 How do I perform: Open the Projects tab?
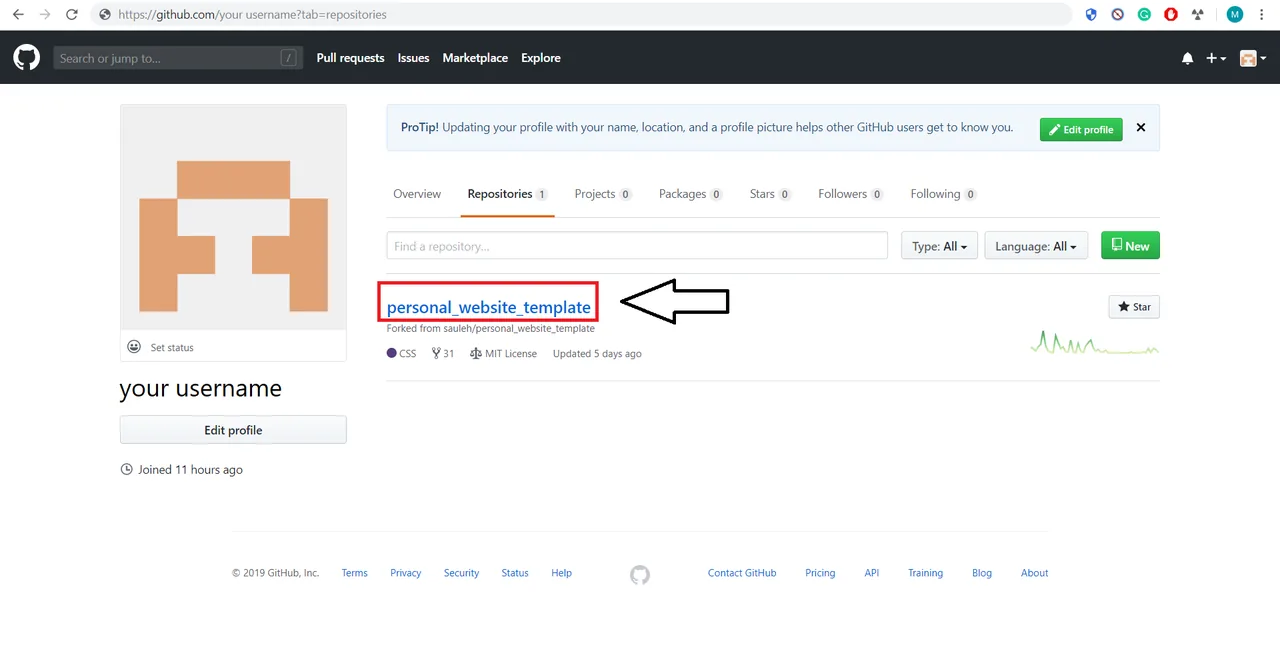tap(603, 194)
